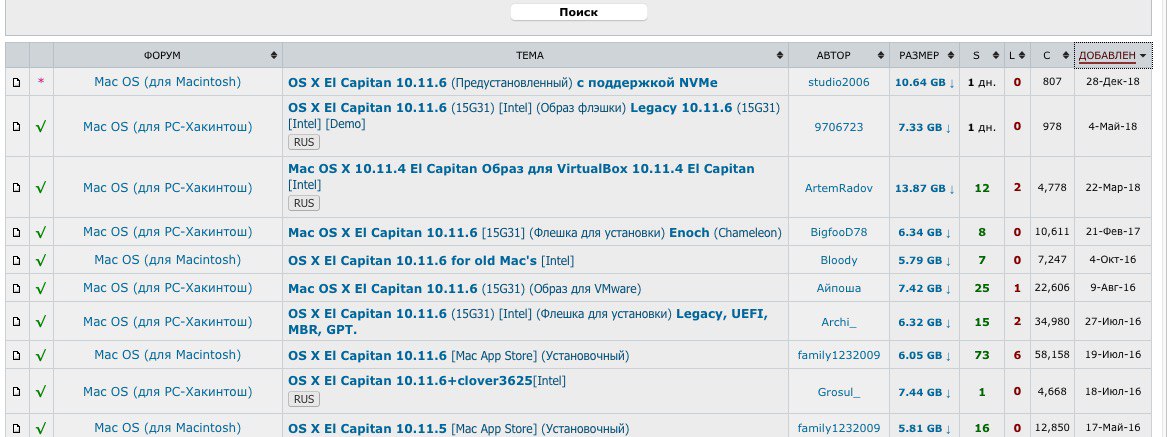Download the 7.44 GB torrent
1167x437 pixels.
(924, 392)
